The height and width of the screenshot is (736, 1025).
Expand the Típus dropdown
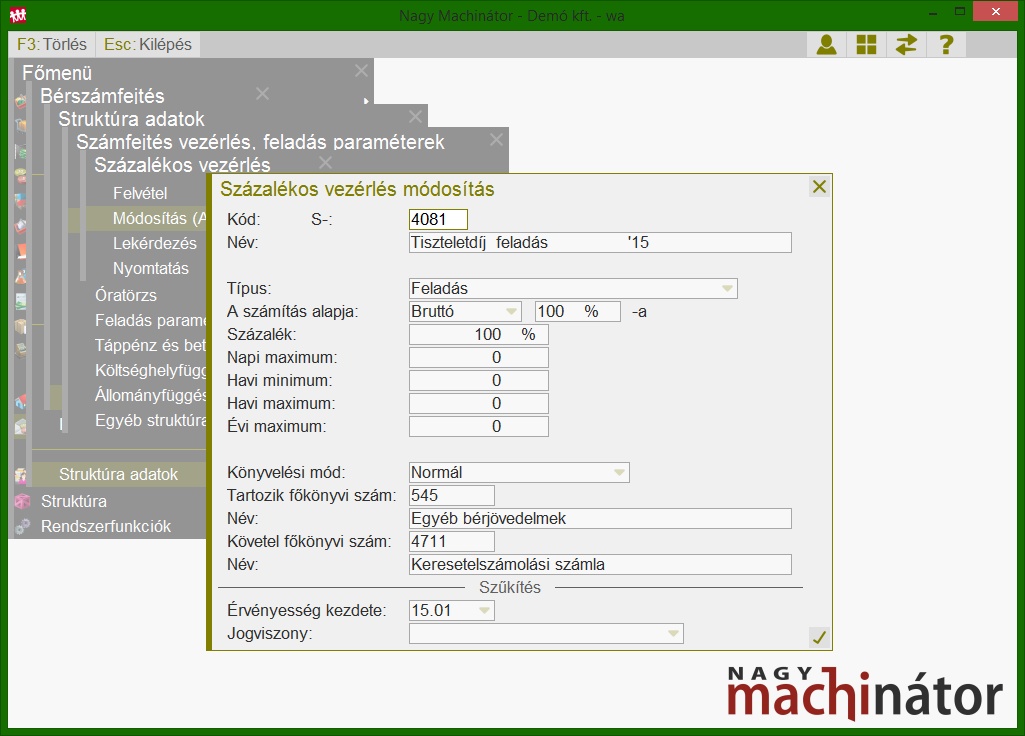click(x=727, y=289)
